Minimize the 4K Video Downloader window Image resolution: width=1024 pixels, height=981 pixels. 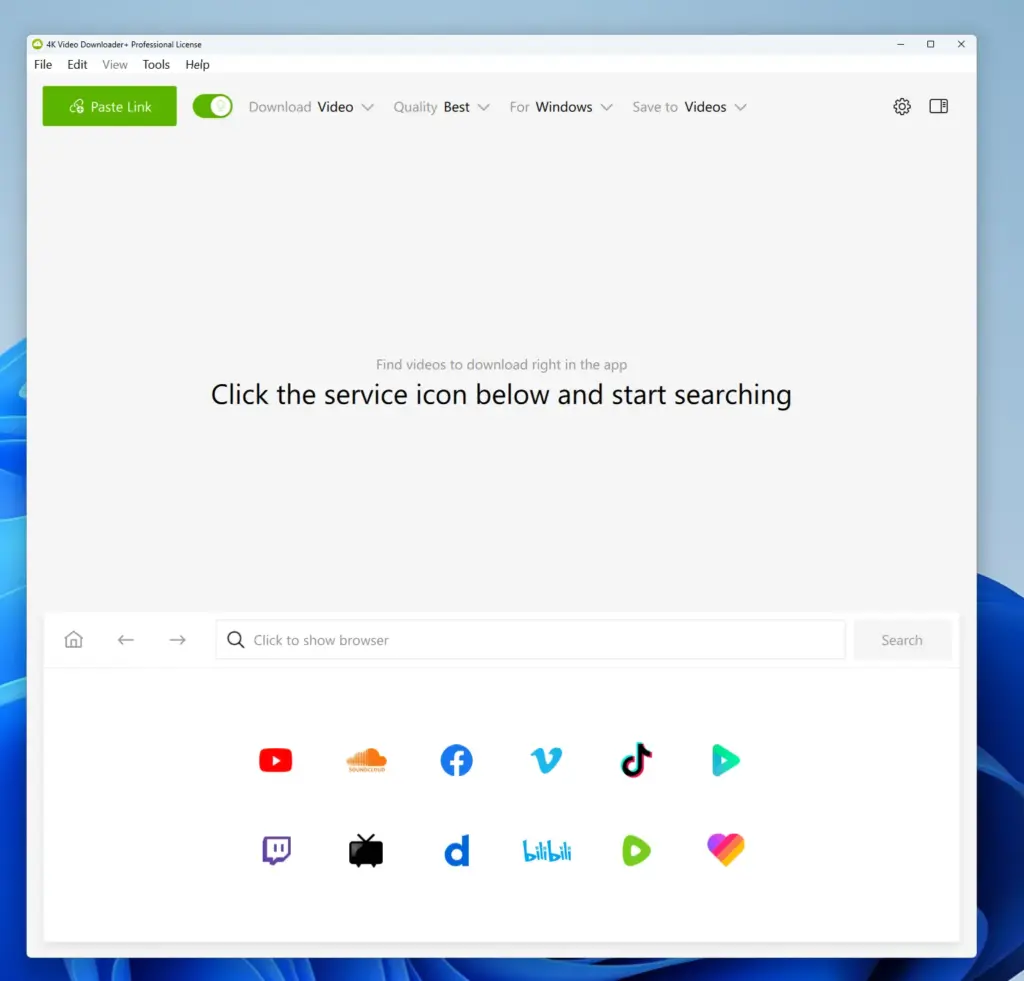tap(901, 44)
